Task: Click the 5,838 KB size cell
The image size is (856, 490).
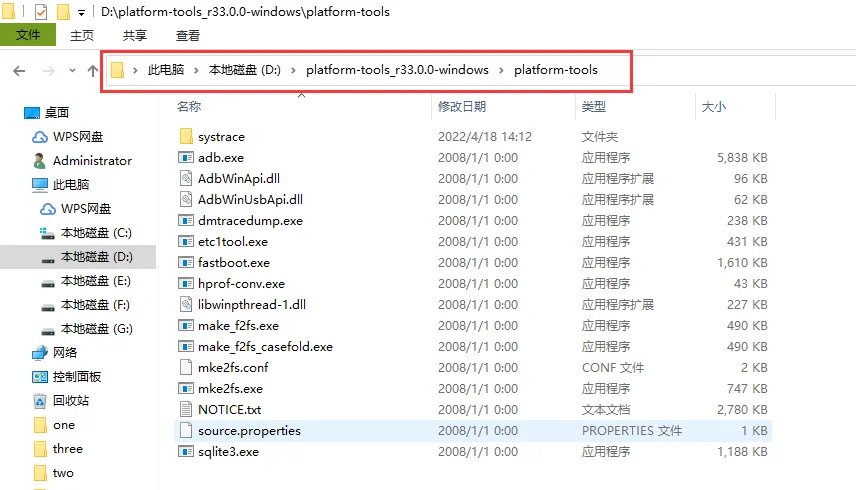Action: (x=742, y=158)
